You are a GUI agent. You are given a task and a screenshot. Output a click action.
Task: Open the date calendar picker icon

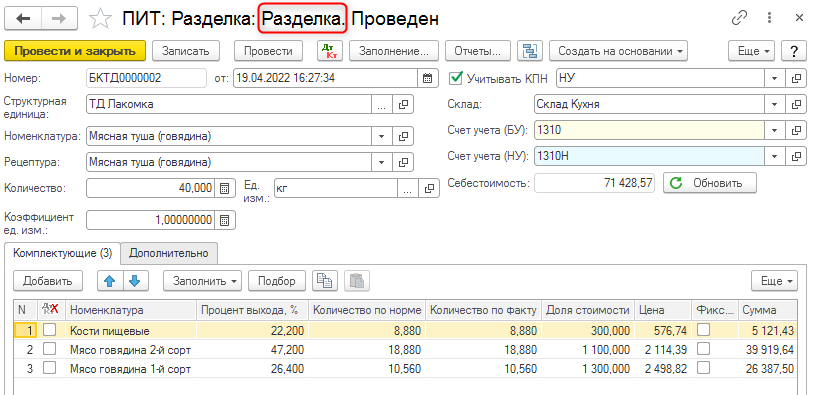click(427, 78)
